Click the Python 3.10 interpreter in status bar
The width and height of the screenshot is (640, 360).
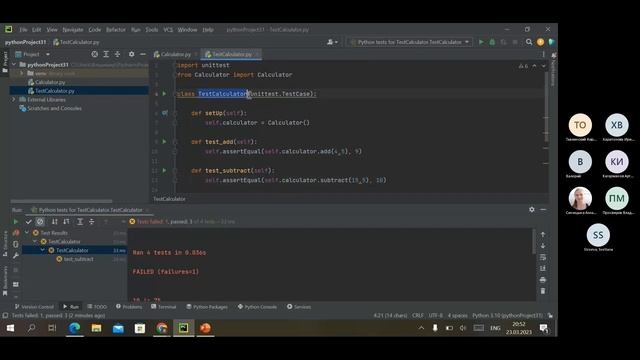(507, 316)
